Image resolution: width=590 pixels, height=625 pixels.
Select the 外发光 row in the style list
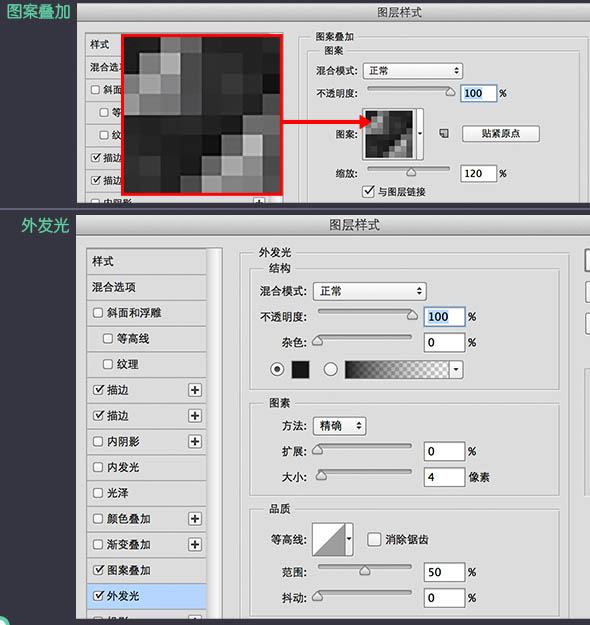147,596
